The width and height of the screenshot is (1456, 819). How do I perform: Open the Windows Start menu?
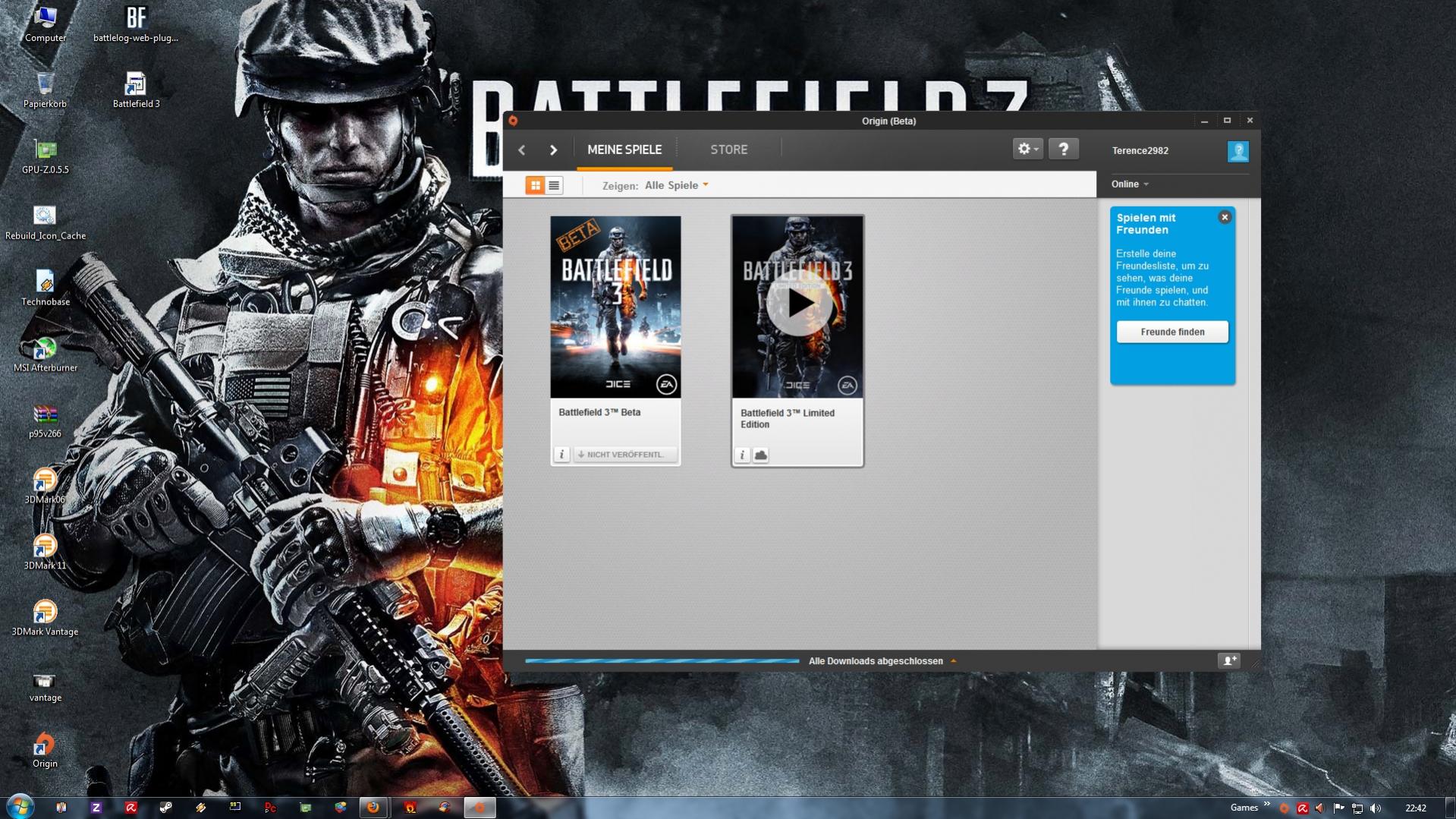click(x=20, y=807)
